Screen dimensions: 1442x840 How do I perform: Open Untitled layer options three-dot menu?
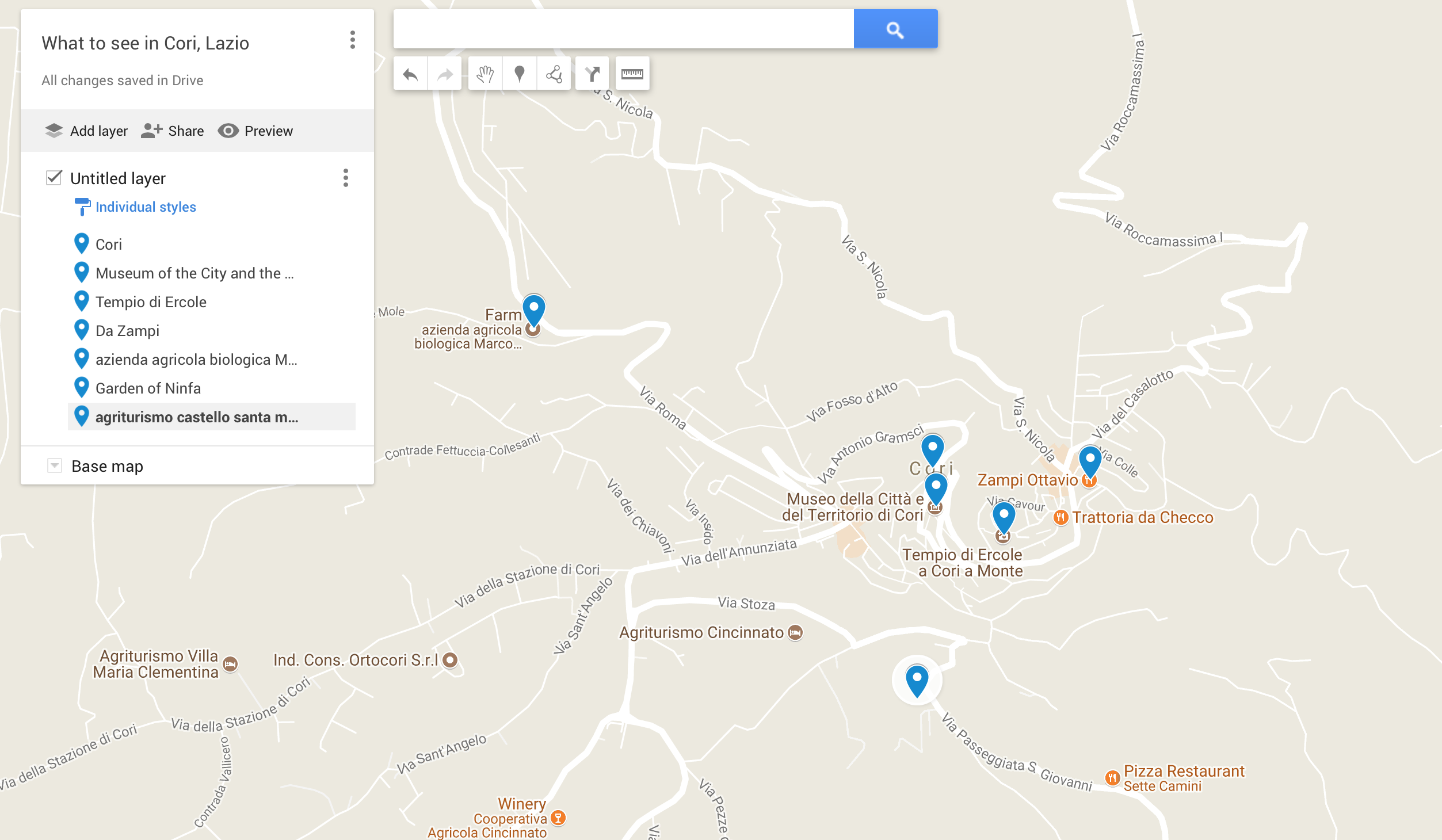[x=346, y=178]
